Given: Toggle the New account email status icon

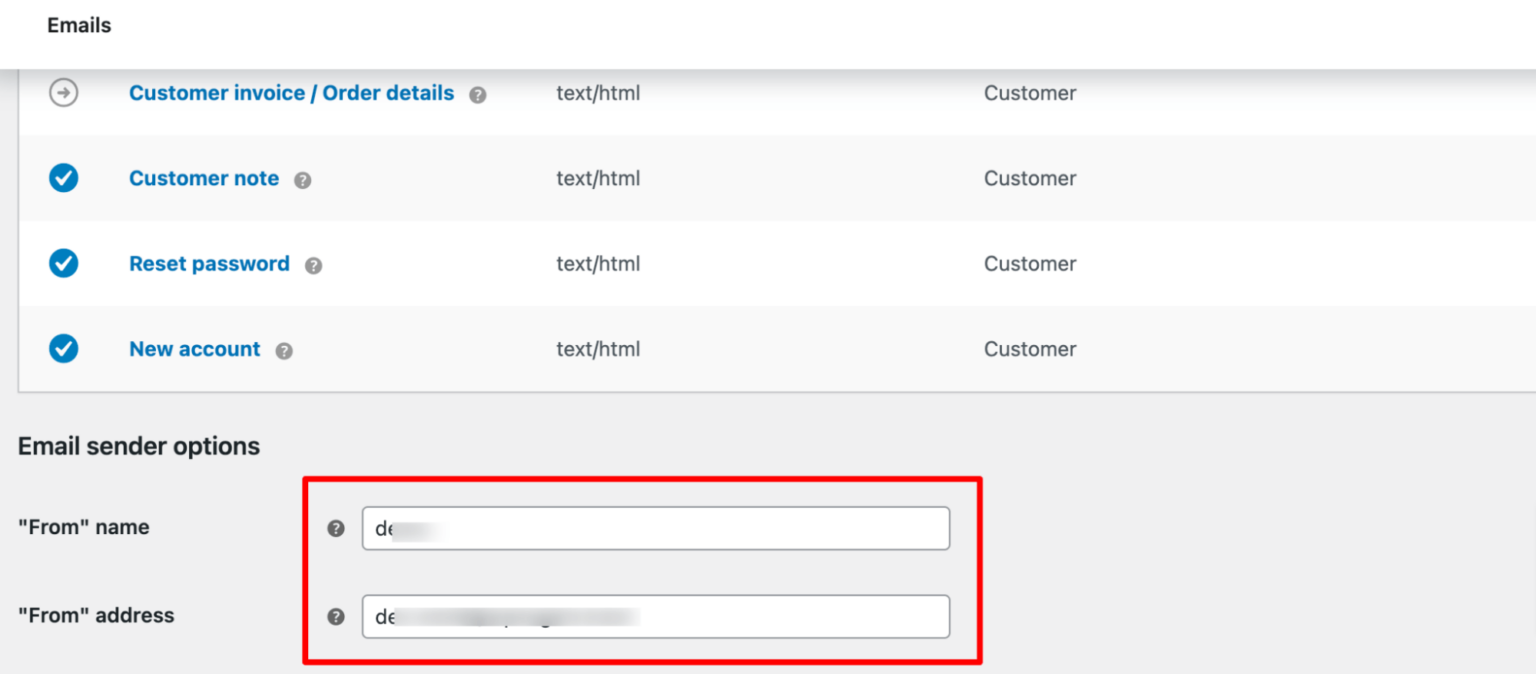Looking at the screenshot, I should tap(63, 348).
